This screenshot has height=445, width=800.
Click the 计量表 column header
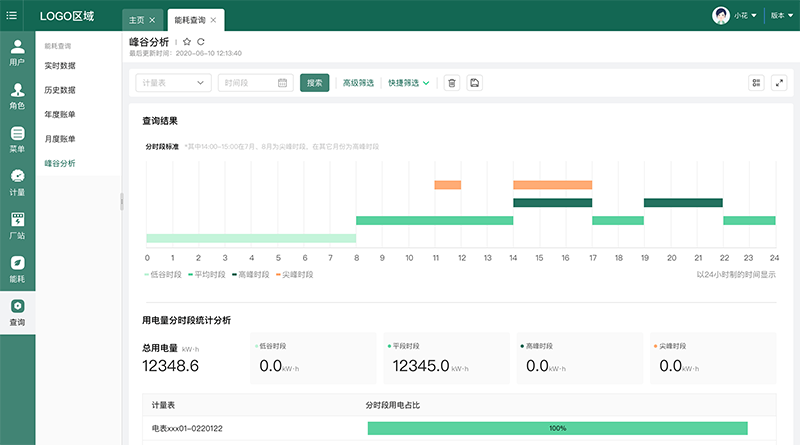(x=163, y=405)
